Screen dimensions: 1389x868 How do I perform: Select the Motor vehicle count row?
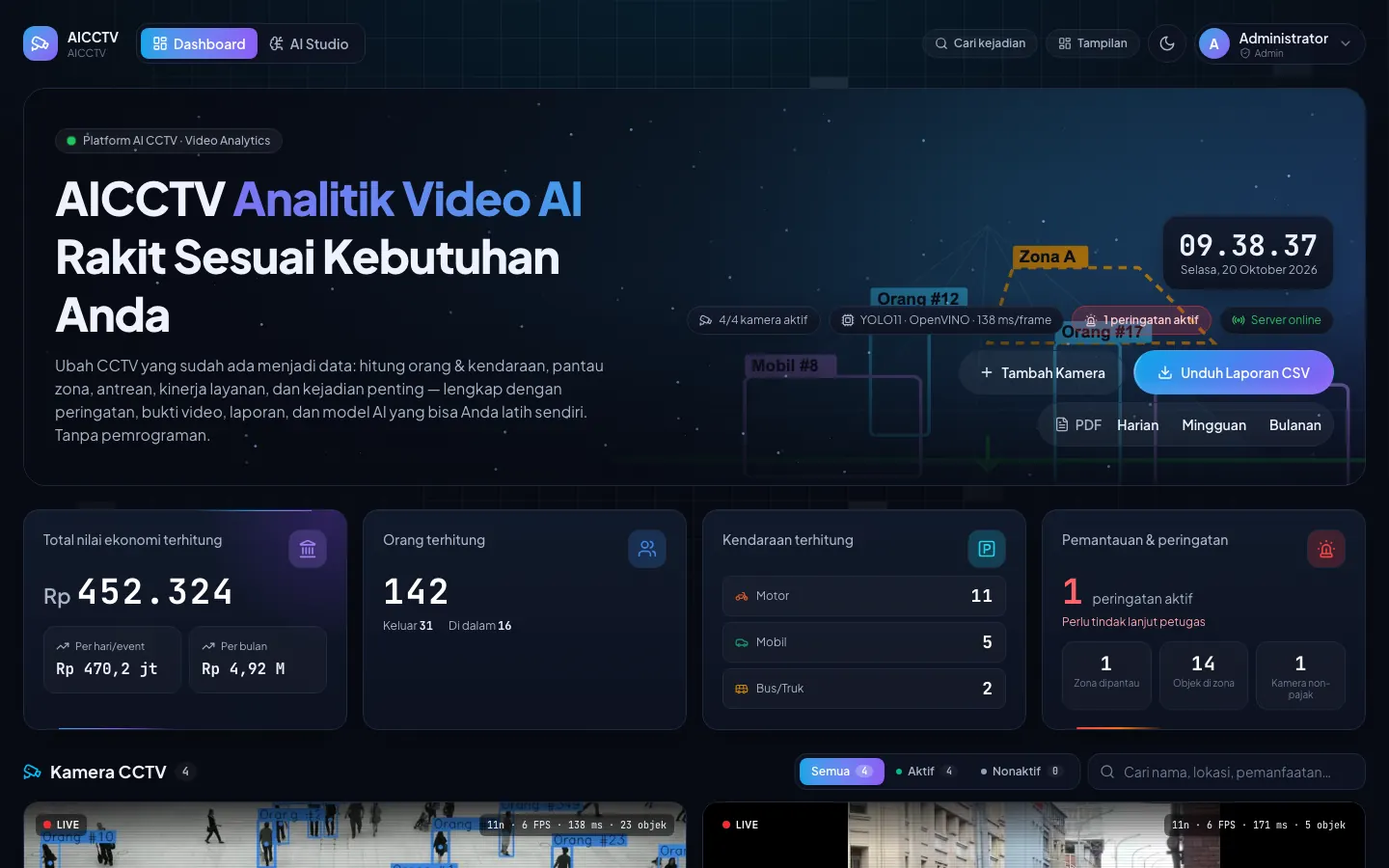864,596
